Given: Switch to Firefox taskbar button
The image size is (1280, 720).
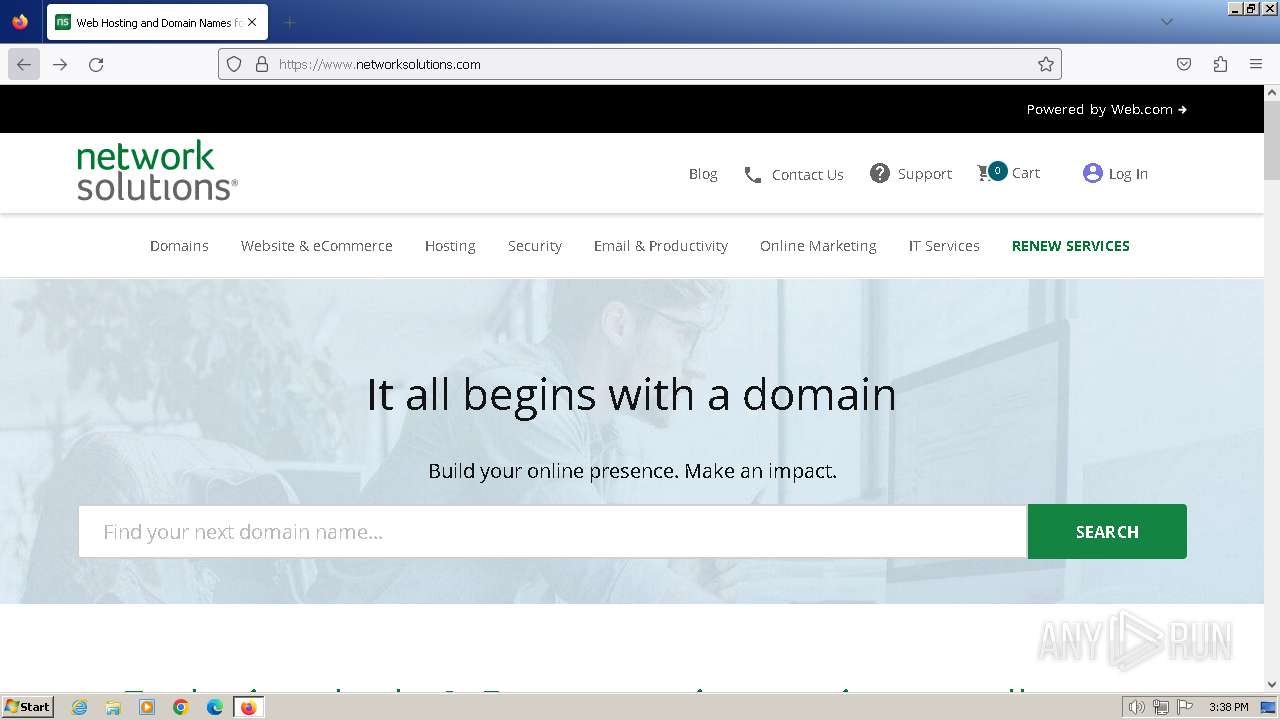Looking at the screenshot, I should pyautogui.click(x=248, y=707).
